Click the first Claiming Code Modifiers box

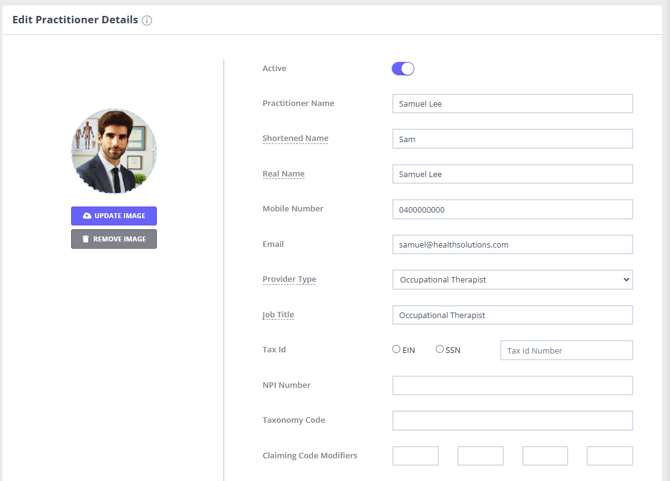415,456
